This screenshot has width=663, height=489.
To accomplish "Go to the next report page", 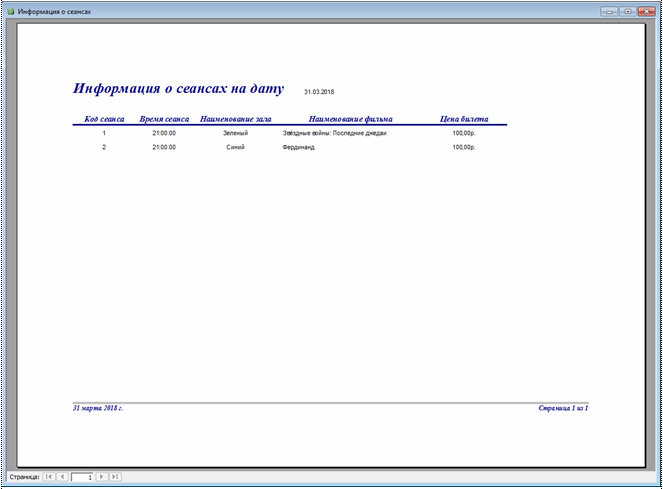I will (101, 477).
